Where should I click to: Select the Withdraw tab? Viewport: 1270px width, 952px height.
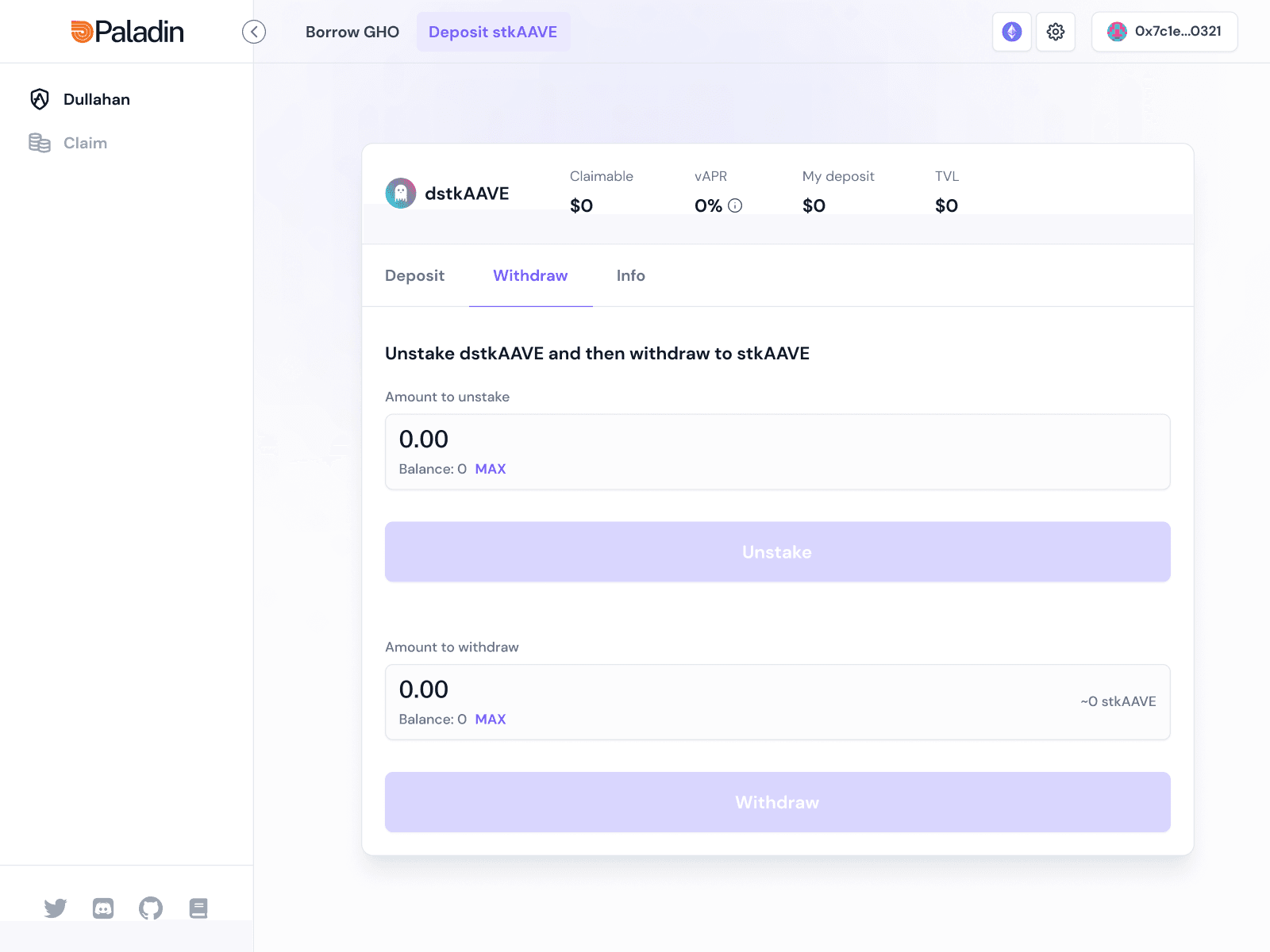click(x=530, y=275)
